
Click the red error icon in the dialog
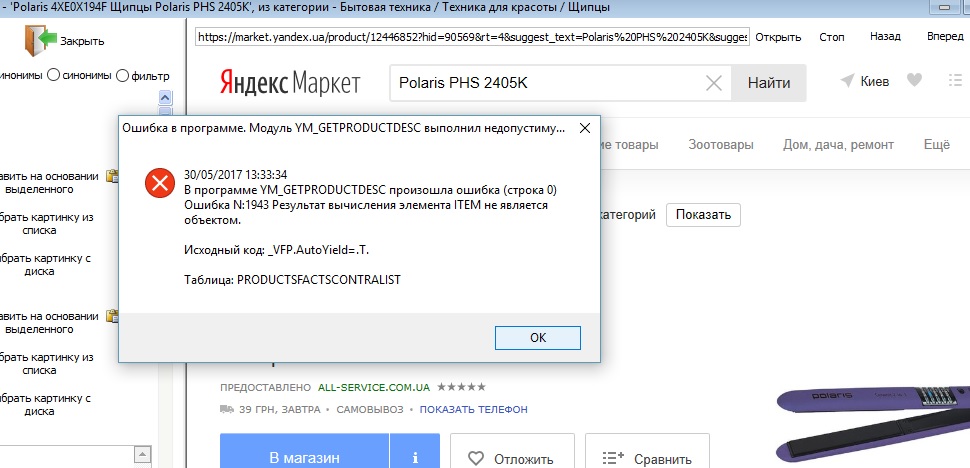click(160, 183)
